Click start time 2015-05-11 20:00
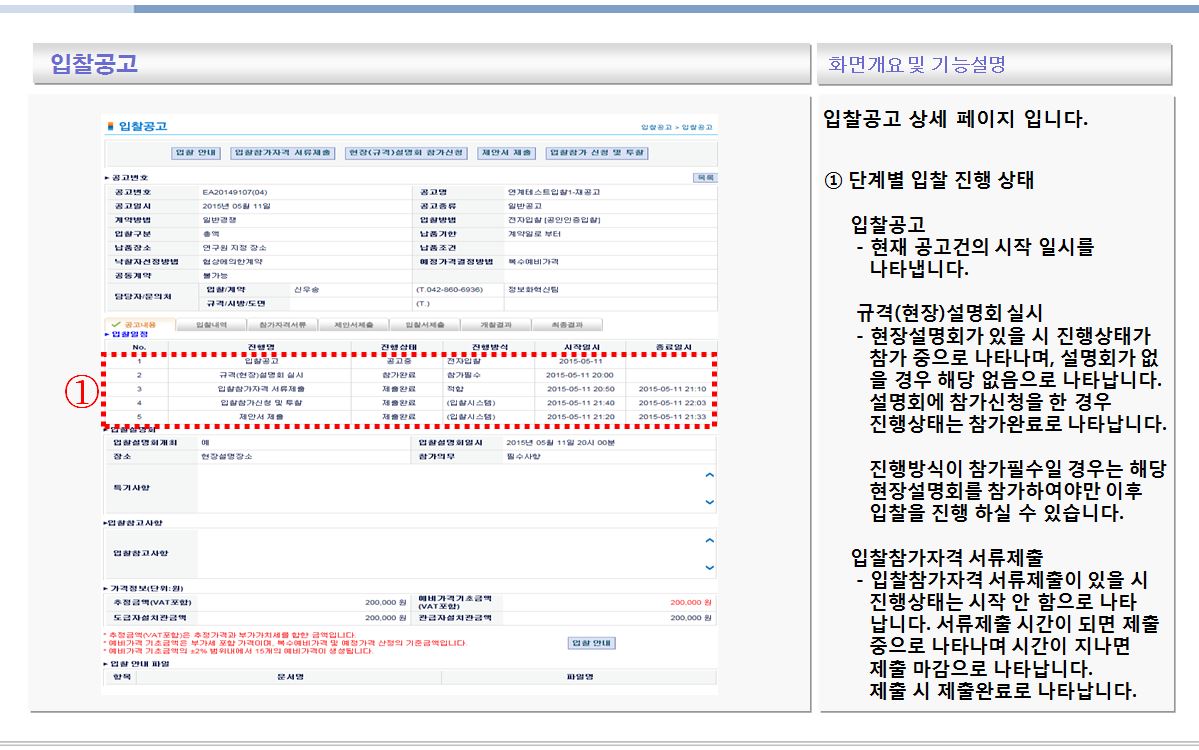 (580, 375)
